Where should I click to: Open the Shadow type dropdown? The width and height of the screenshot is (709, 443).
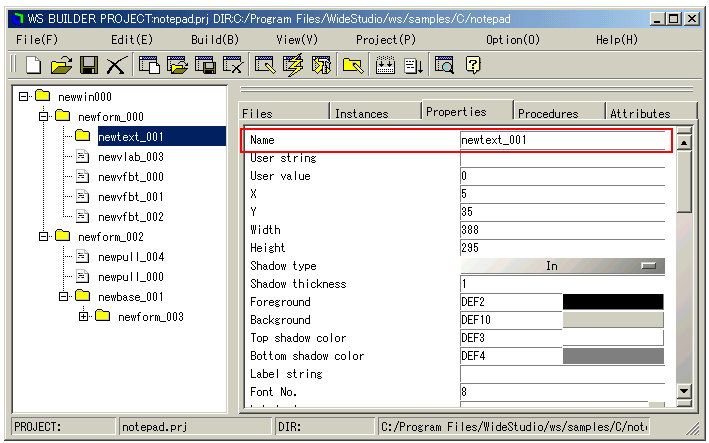[652, 266]
